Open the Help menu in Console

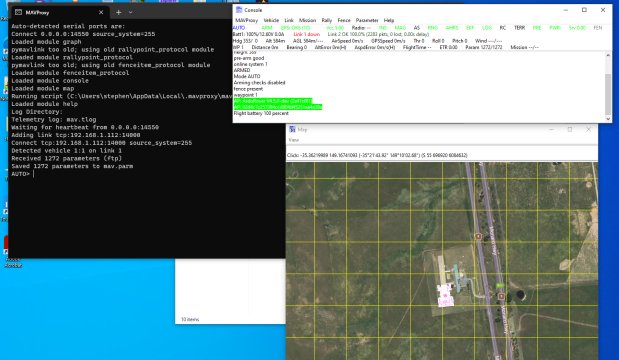point(389,20)
